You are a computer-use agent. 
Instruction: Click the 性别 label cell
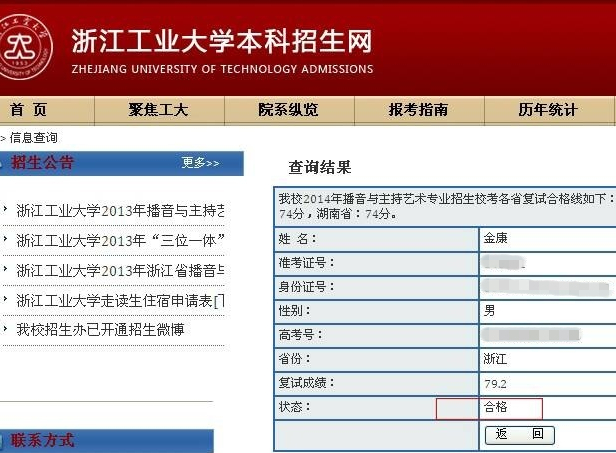376,311
